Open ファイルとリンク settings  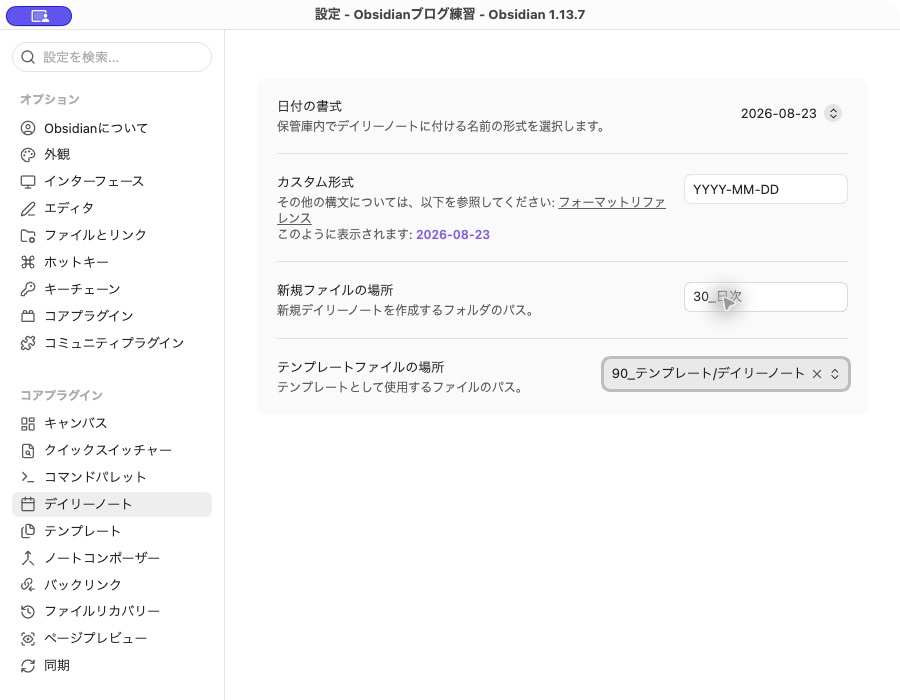click(112, 235)
